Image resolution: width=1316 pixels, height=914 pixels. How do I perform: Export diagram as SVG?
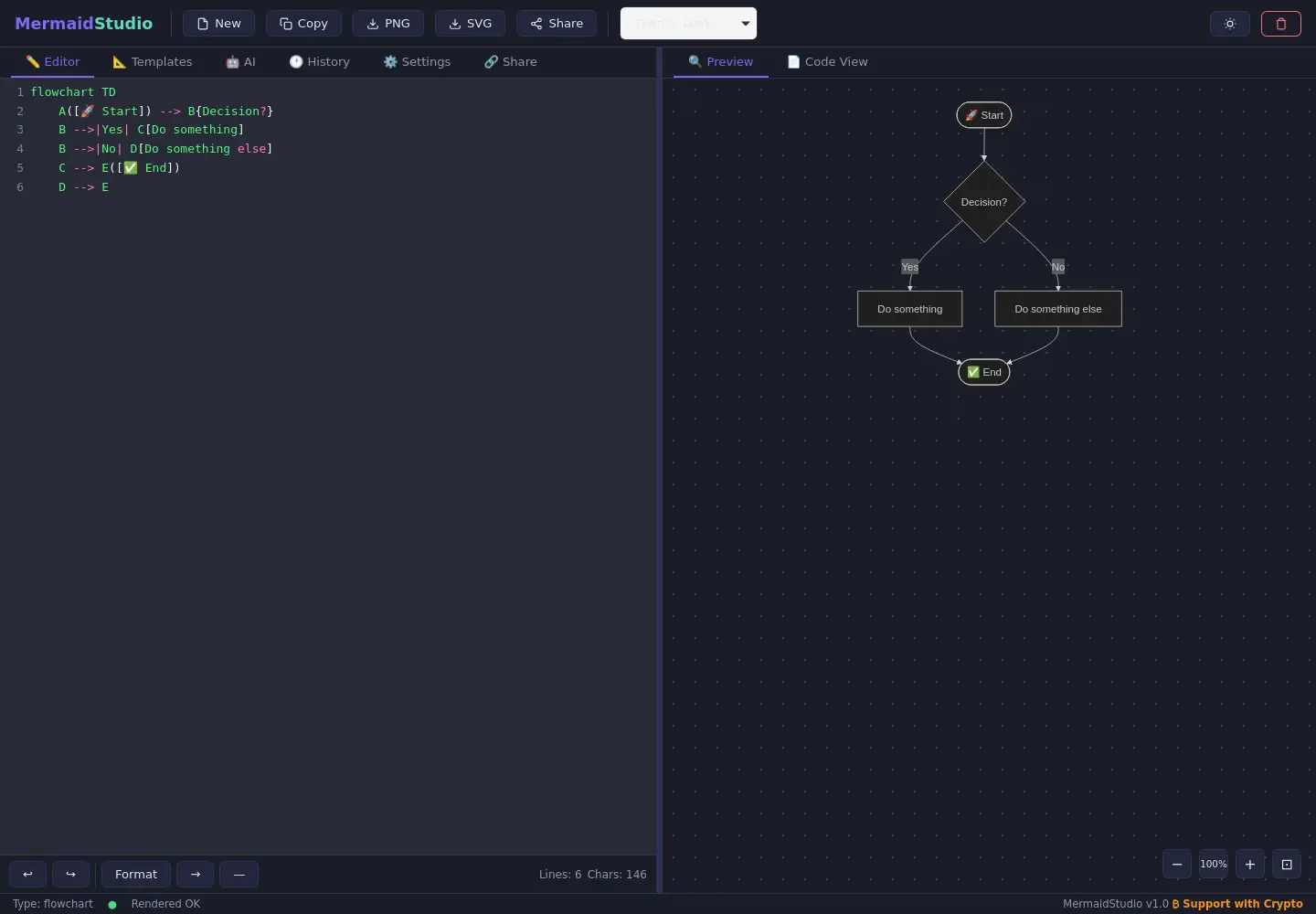pyautogui.click(x=470, y=24)
